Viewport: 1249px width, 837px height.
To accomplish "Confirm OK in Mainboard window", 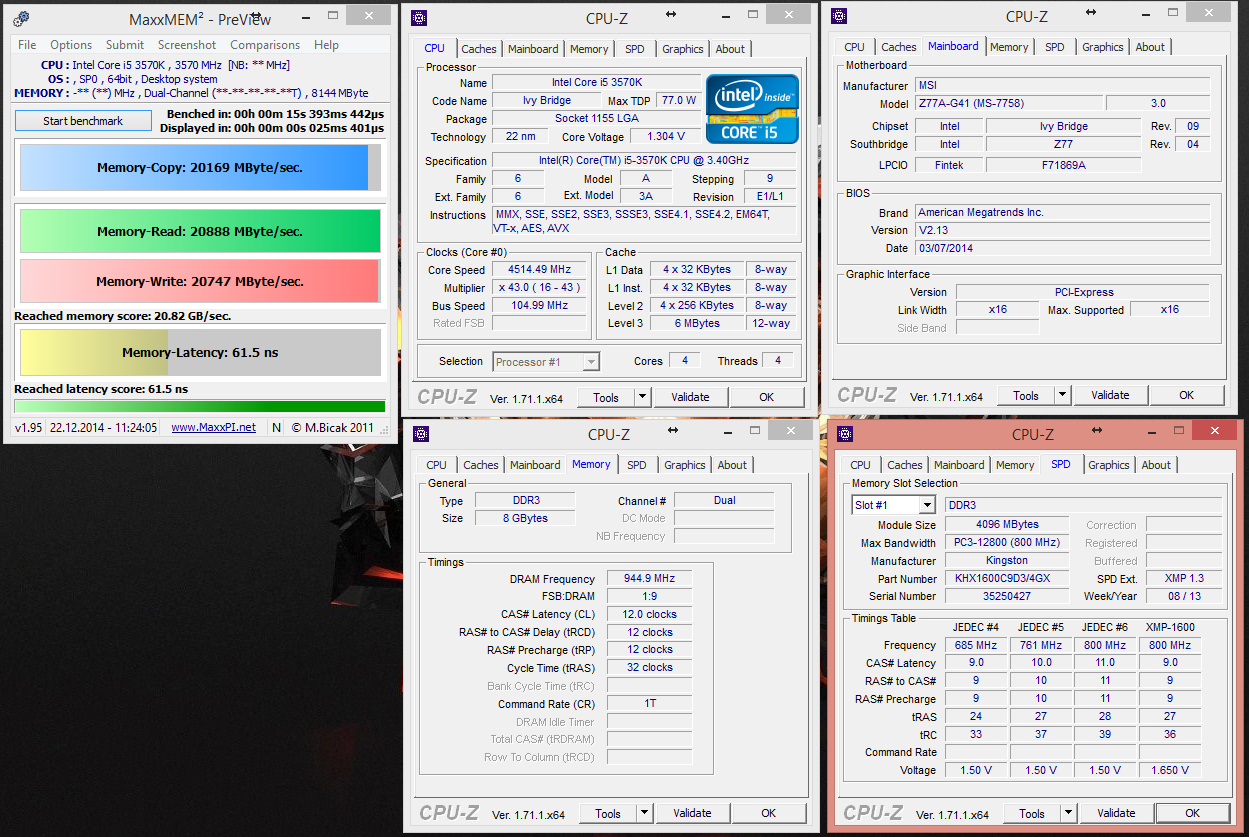I will point(1186,395).
